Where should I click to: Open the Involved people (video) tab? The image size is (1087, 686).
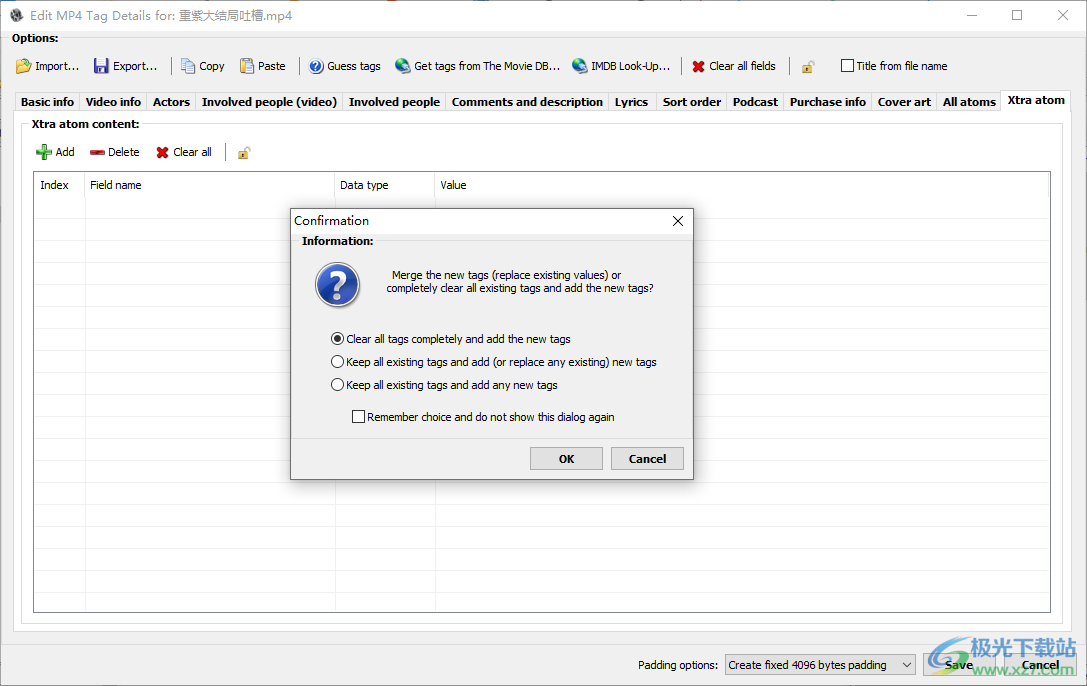tap(269, 102)
